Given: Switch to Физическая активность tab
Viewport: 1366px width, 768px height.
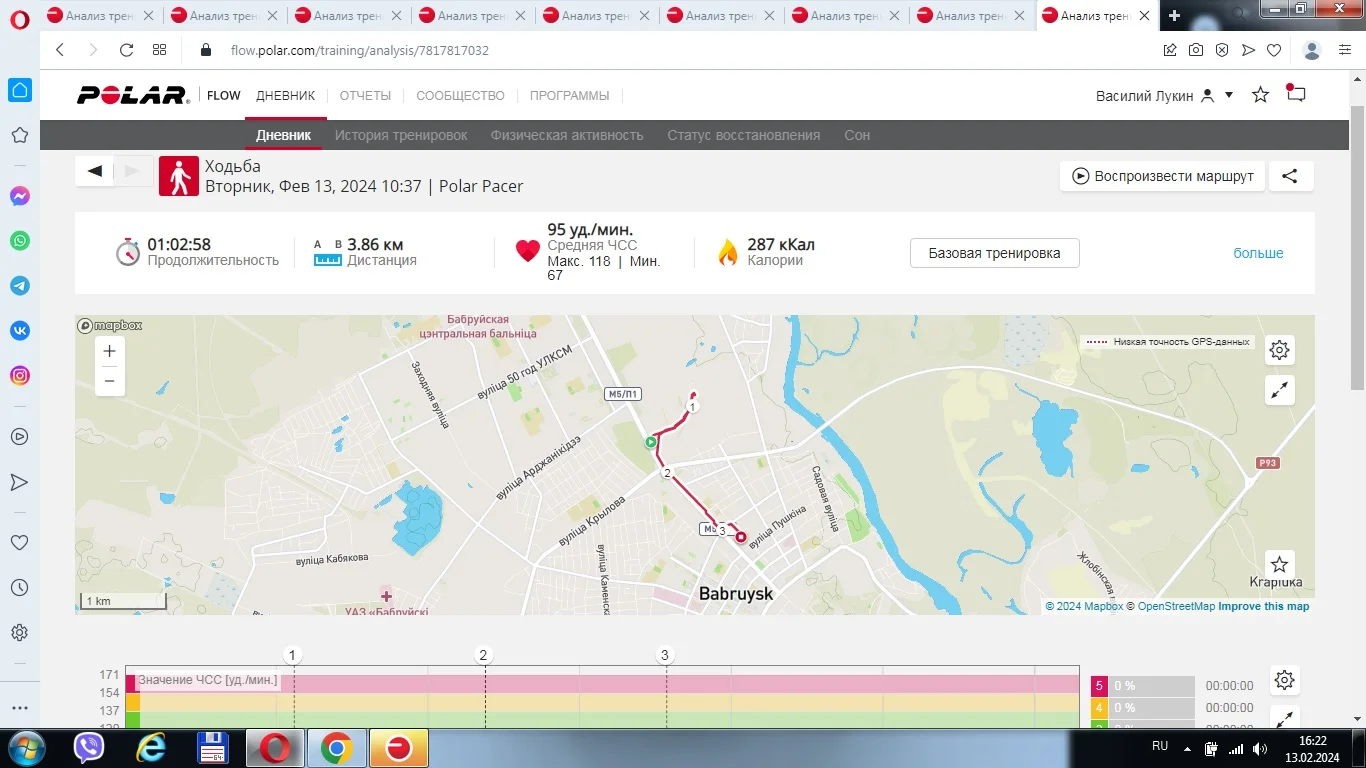Looking at the screenshot, I should (567, 135).
